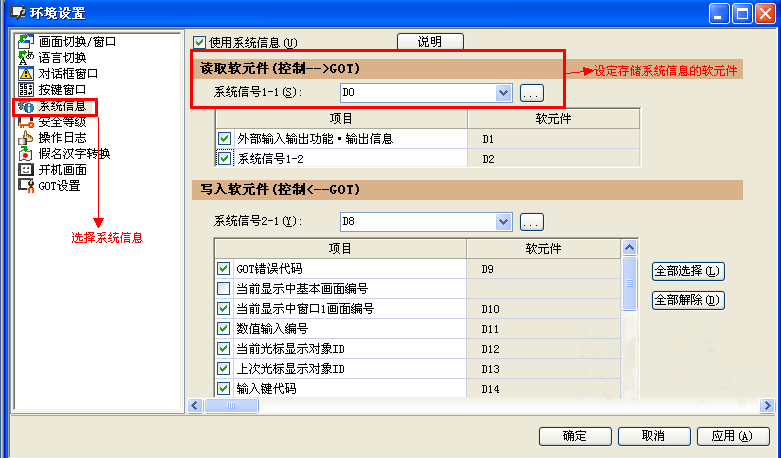The height and width of the screenshot is (458, 781).
Task: Open the 系统信号2-1 D8 dropdown
Action: tap(503, 221)
